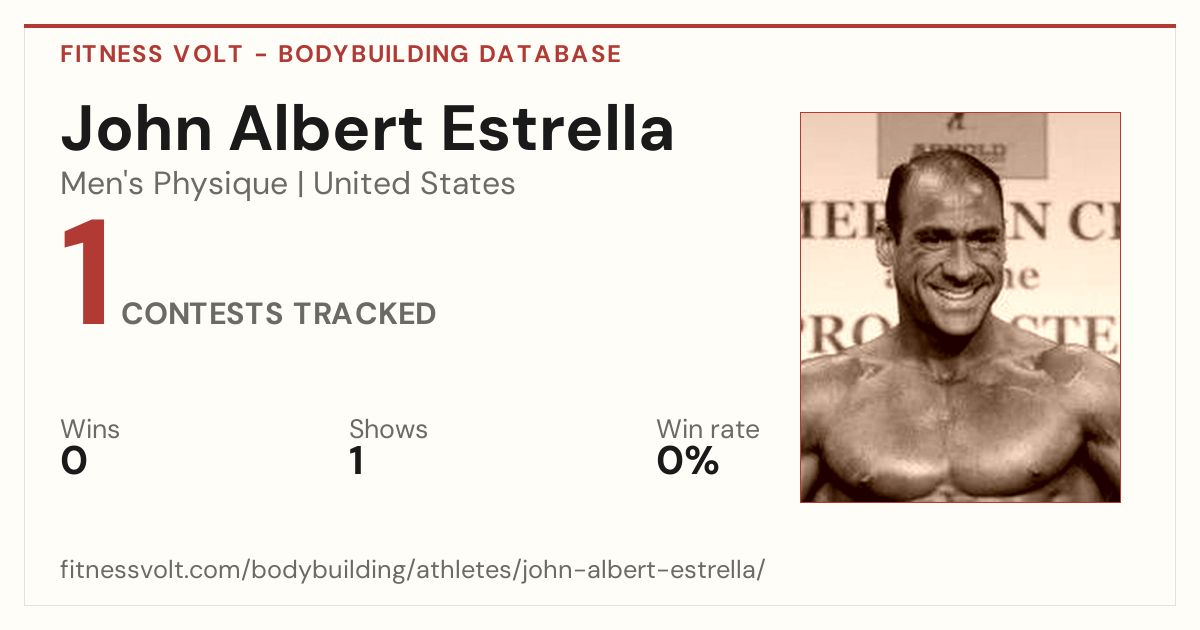Click the red top border line
This screenshot has width=1200, height=630.
click(x=600, y=26)
